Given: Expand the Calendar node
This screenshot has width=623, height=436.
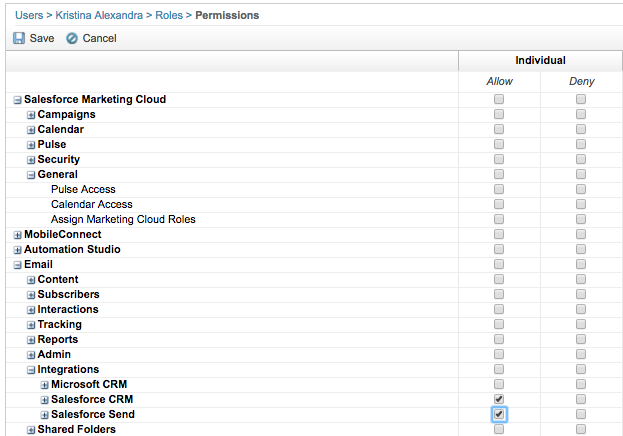Looking at the screenshot, I should tap(31, 130).
